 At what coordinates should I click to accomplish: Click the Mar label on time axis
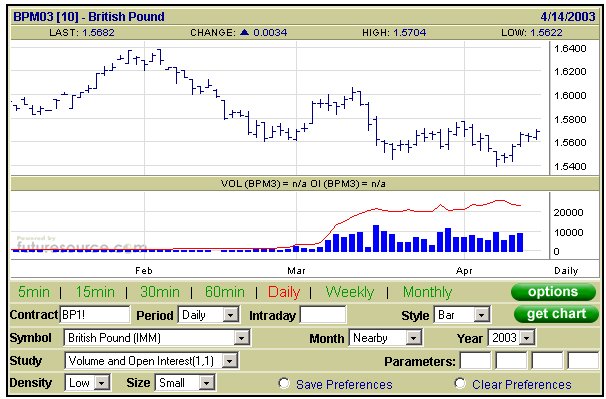(296, 271)
